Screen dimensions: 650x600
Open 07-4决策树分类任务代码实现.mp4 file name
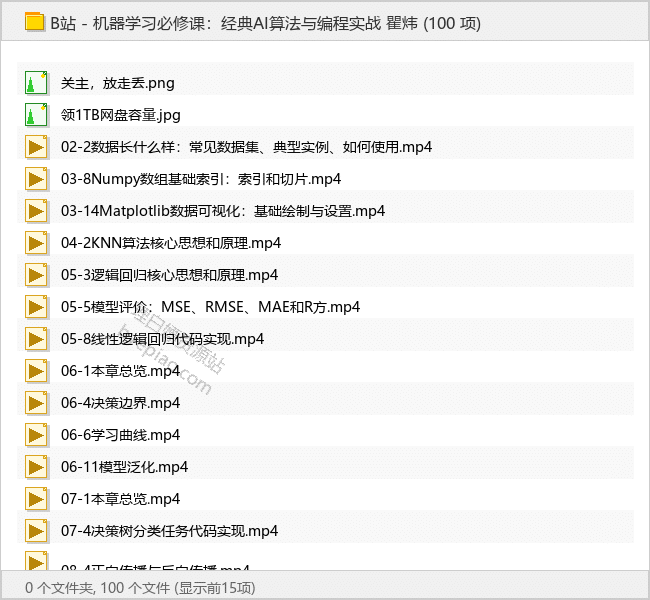[x=170, y=531]
